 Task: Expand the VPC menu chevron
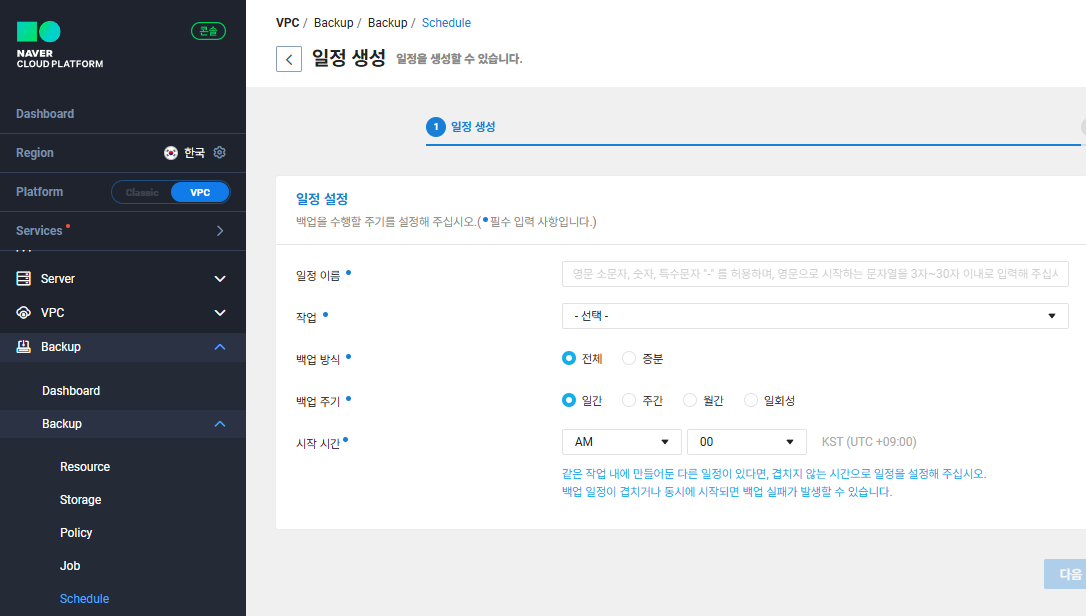tap(220, 313)
